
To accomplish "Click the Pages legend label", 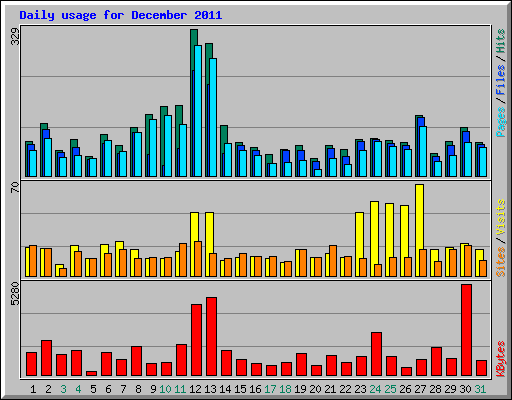I will point(501,122).
